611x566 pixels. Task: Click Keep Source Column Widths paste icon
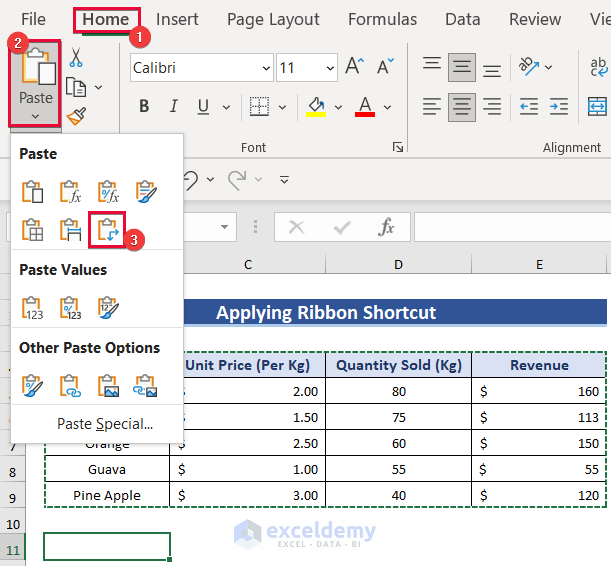(x=70, y=229)
